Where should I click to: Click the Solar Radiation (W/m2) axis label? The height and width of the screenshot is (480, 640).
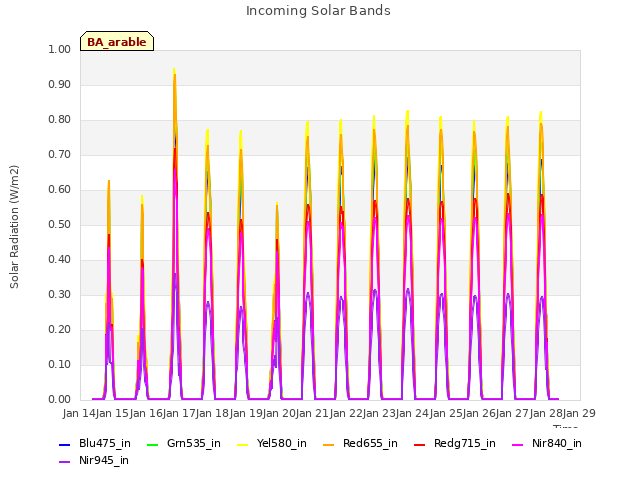pos(14,227)
